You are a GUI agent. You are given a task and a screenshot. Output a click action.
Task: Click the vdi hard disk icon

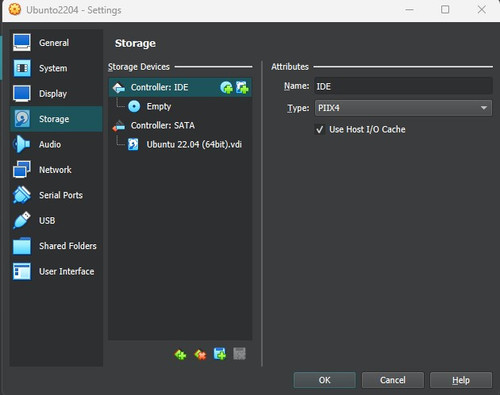pos(133,144)
